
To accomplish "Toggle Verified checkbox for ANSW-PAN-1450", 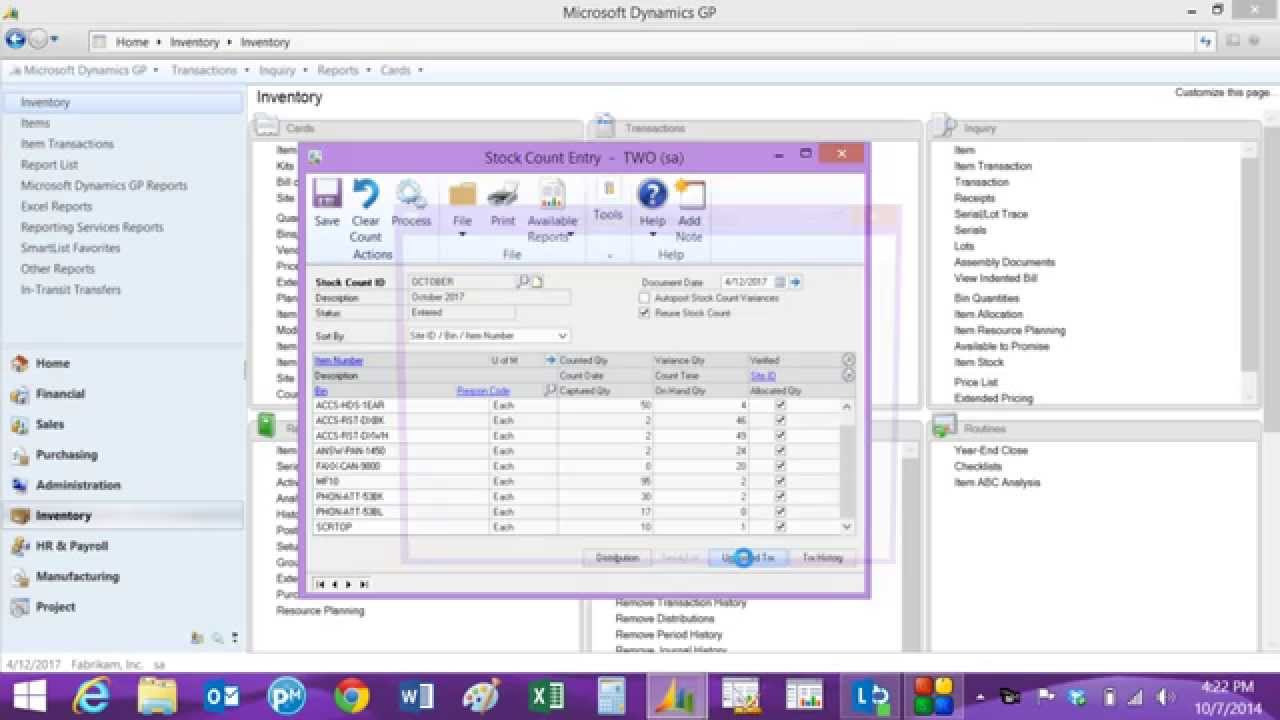I will 780,451.
